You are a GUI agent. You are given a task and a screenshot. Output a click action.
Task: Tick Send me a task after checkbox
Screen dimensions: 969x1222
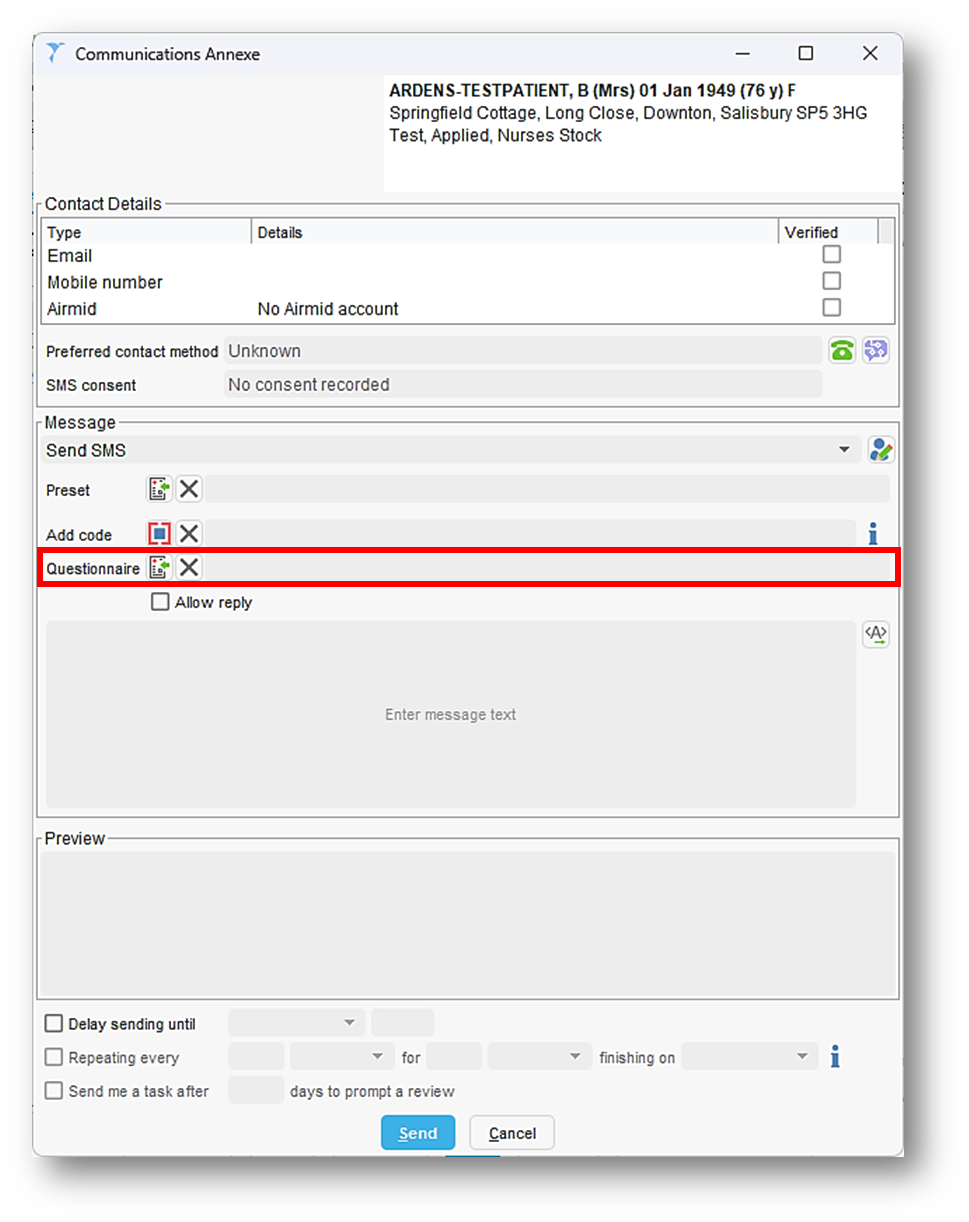pos(54,1091)
